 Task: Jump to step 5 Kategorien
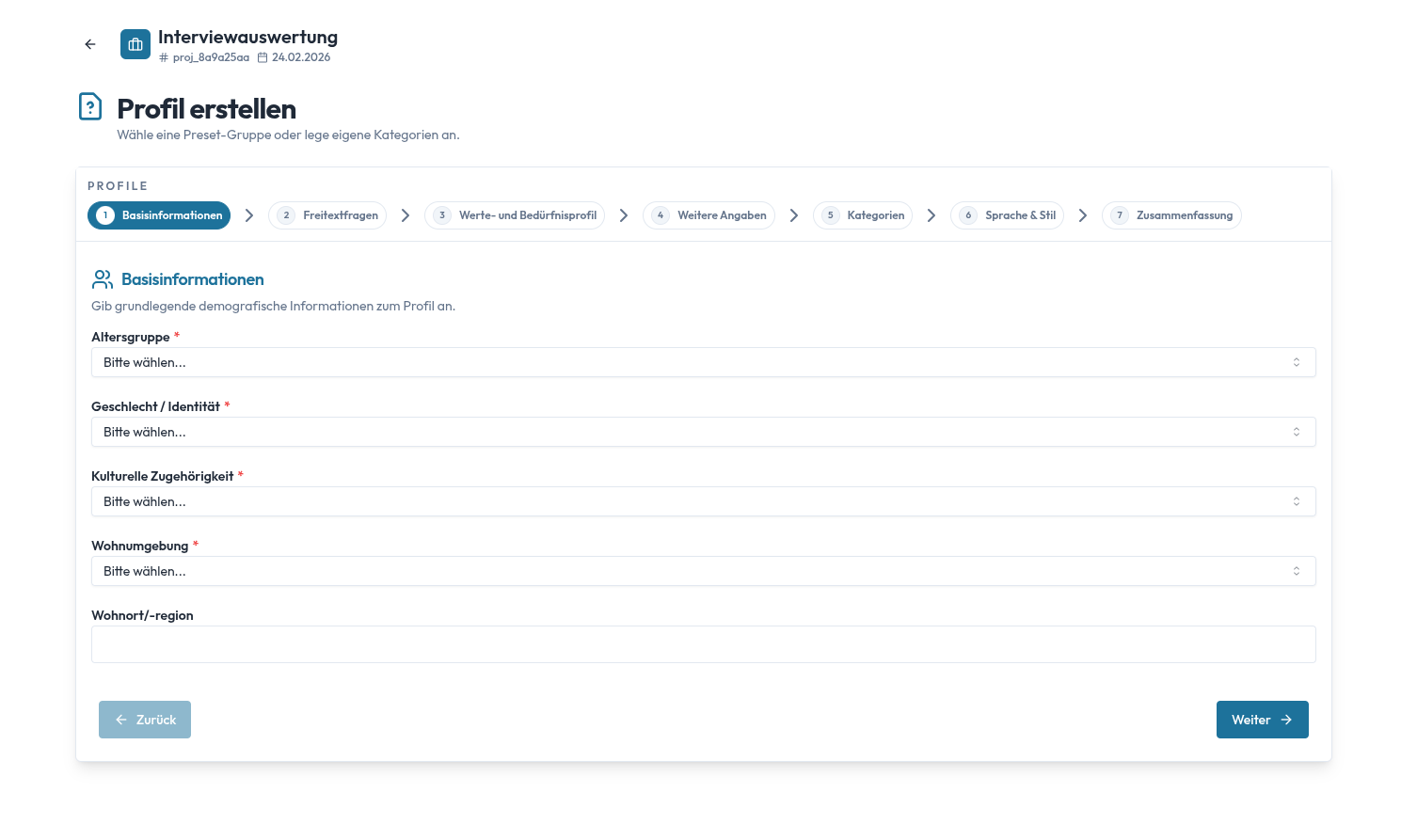pyautogui.click(x=863, y=215)
